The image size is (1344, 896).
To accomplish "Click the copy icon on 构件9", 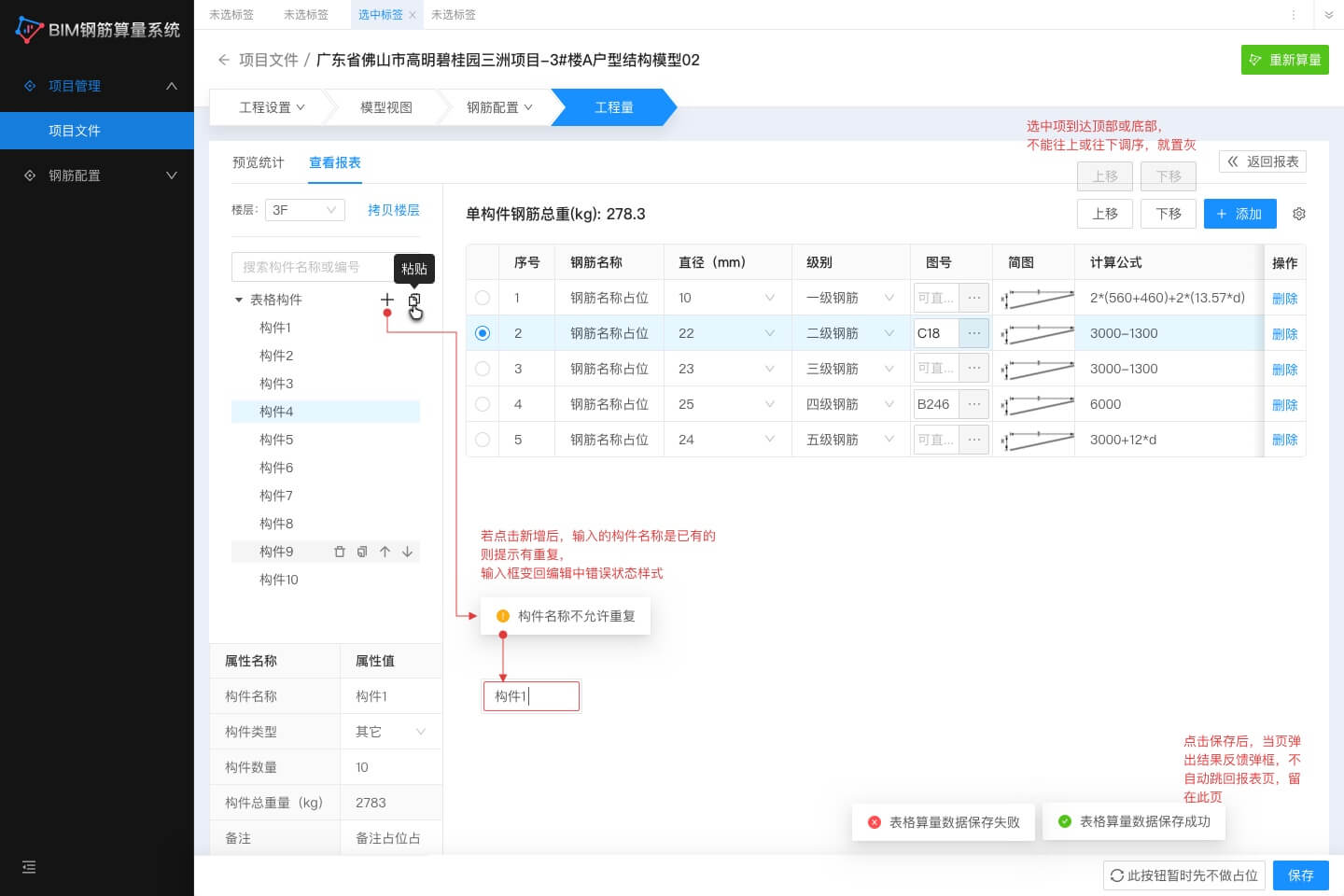I will click(362, 552).
